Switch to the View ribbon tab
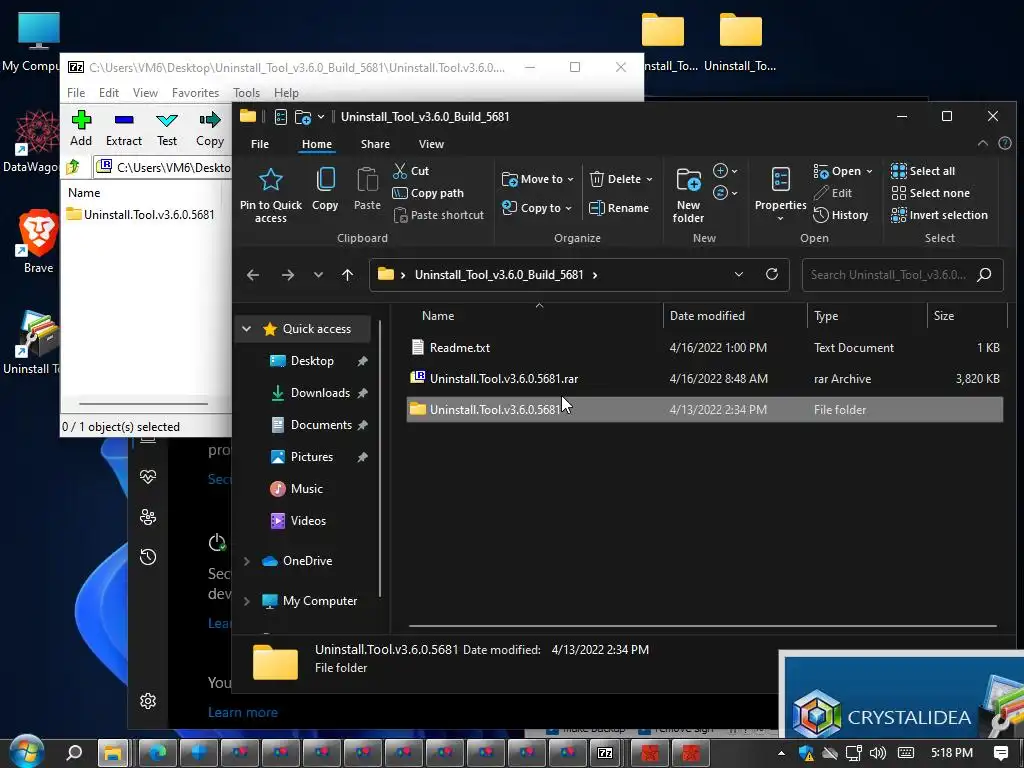 coord(431,144)
